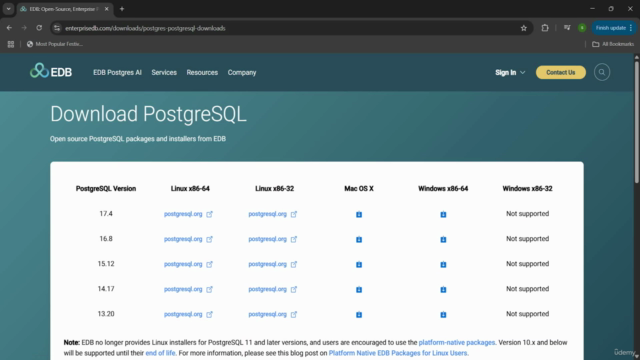The image size is (640, 360).
Task: Open the tab search dropdown arrow
Action: click(x=8, y=9)
